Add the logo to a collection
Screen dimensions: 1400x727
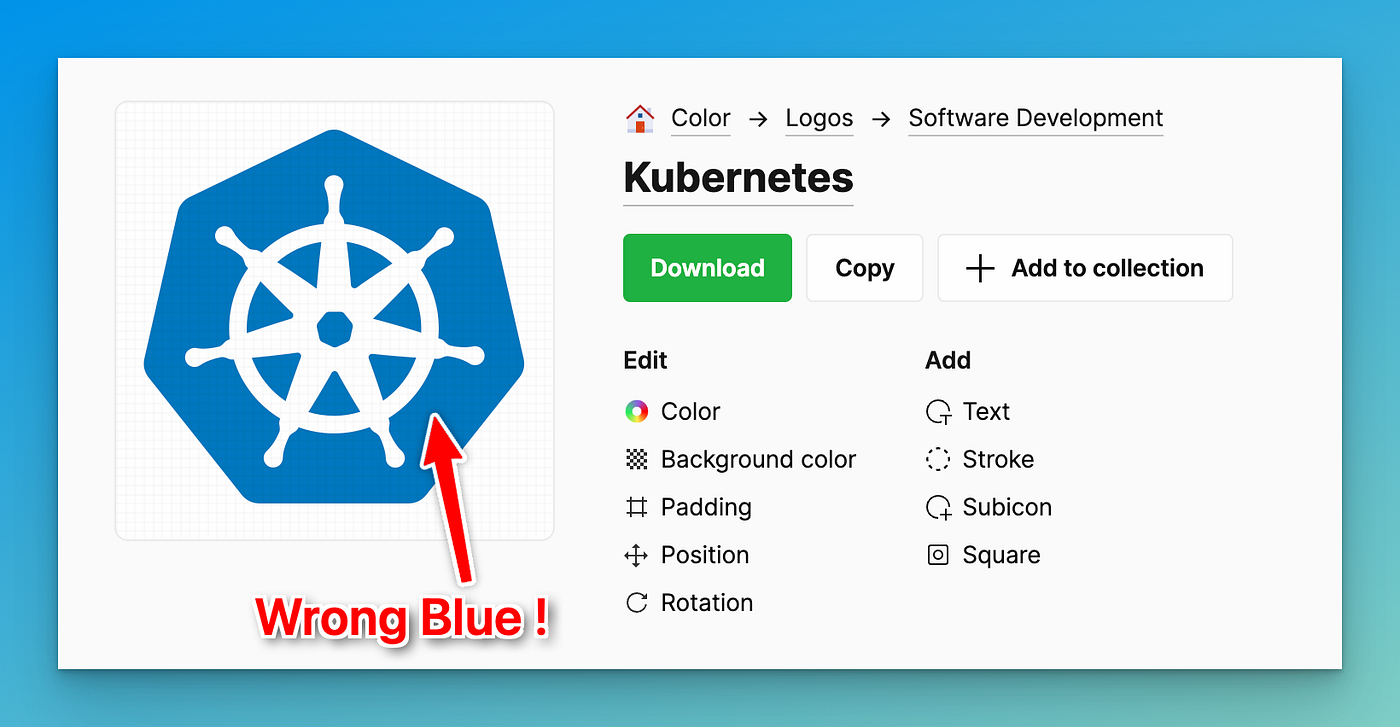tap(1084, 267)
